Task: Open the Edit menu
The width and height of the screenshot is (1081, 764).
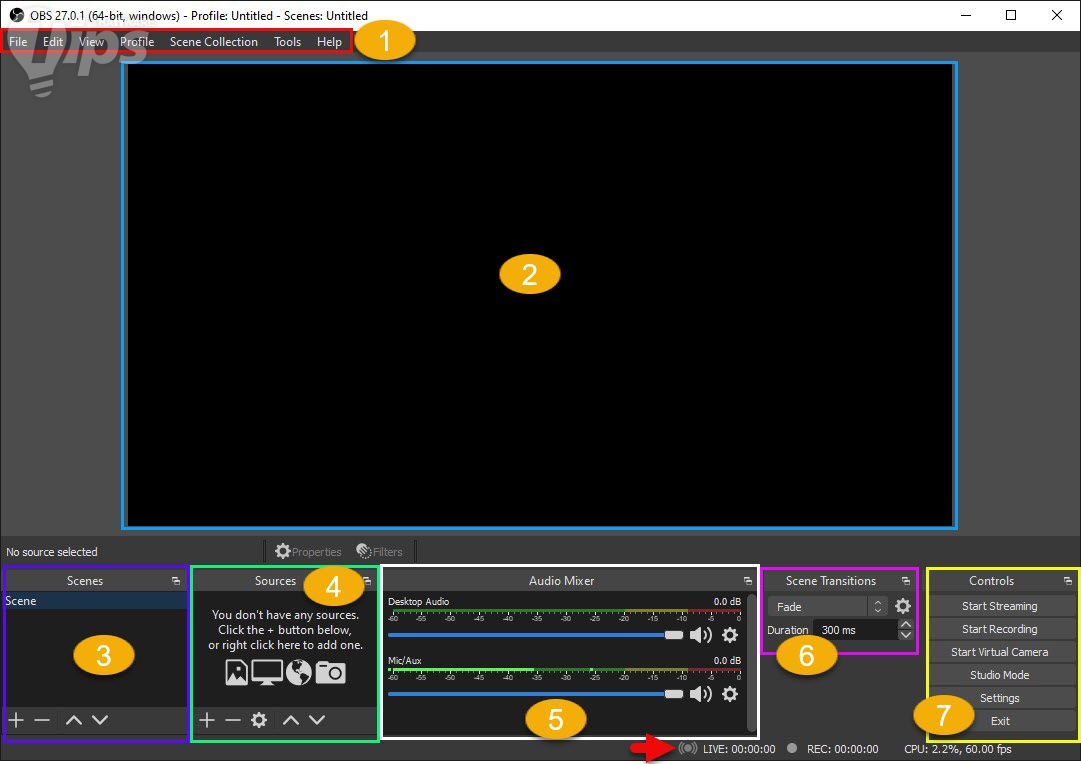Action: click(x=52, y=41)
